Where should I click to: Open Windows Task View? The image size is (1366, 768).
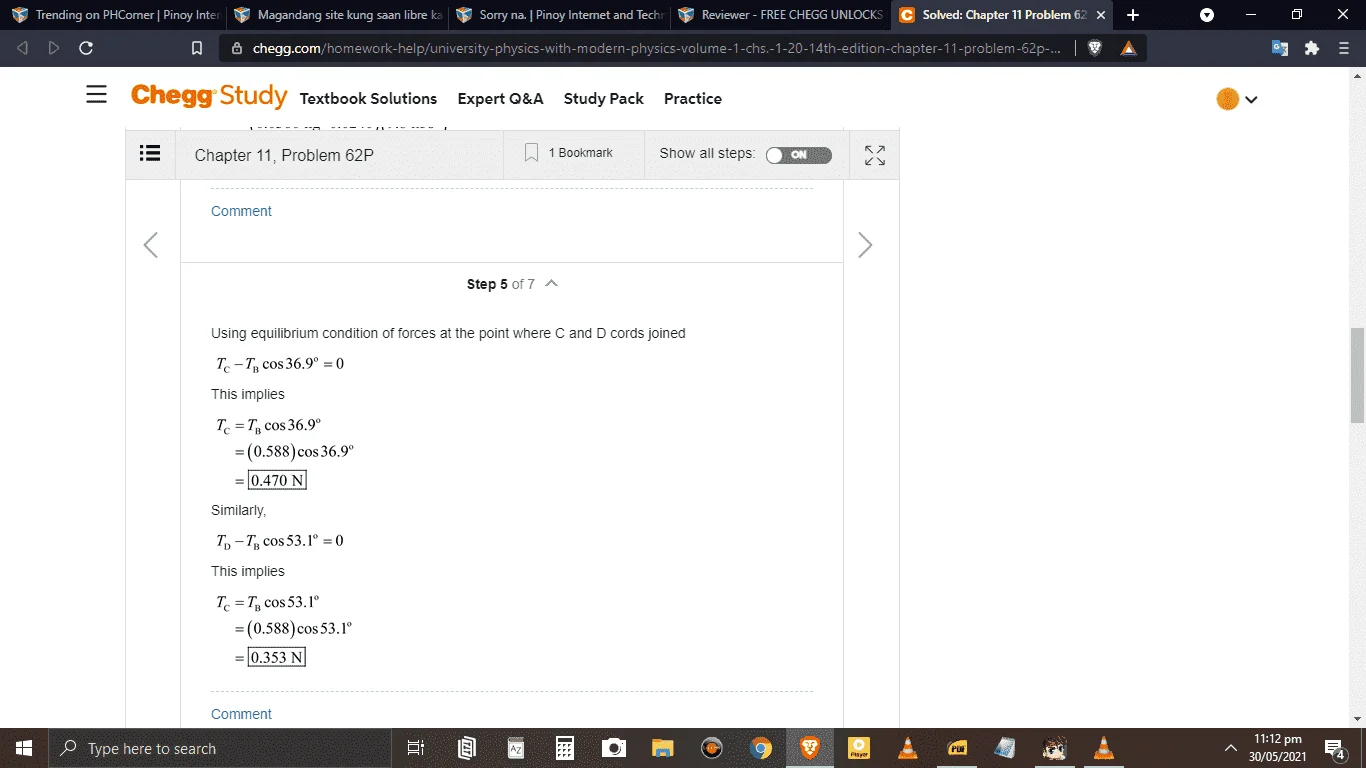tap(416, 748)
